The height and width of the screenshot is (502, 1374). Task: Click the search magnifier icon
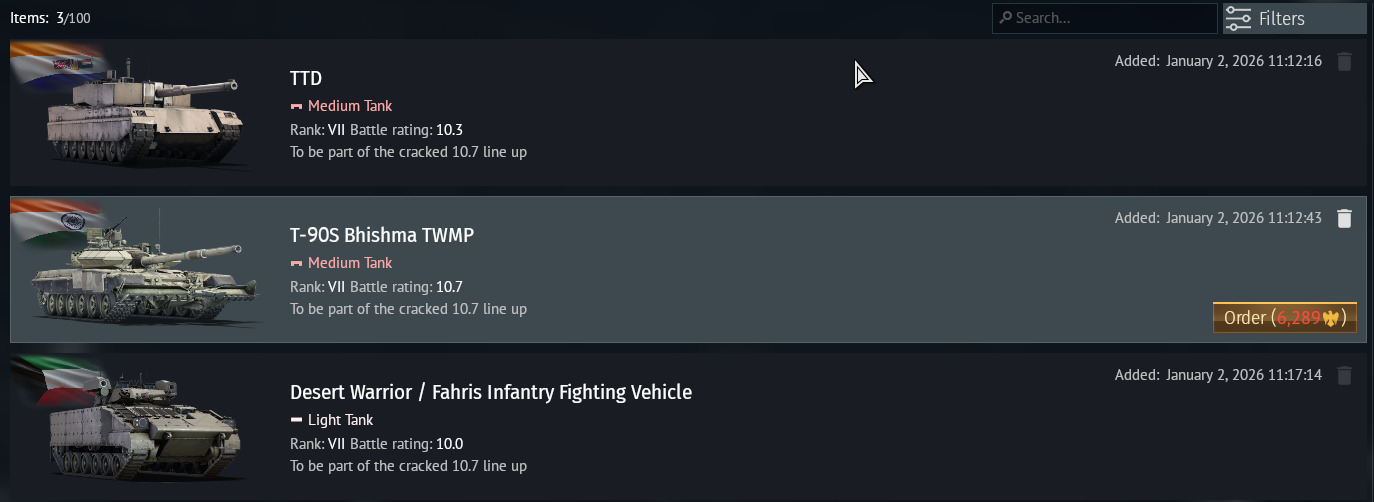click(x=1005, y=18)
